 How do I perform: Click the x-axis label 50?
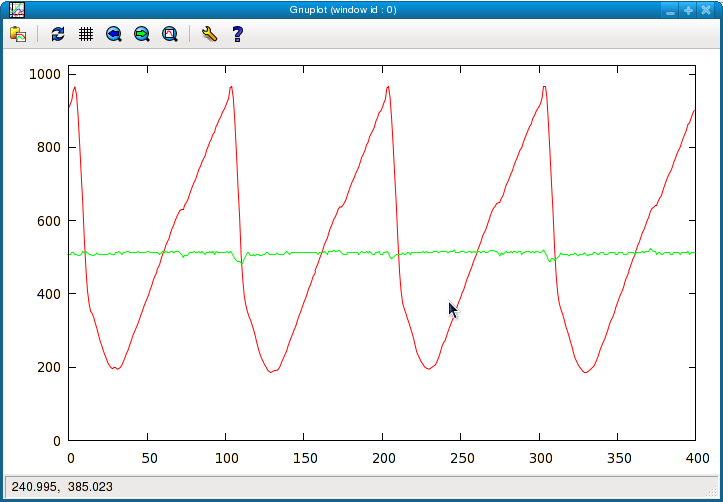tap(149, 458)
